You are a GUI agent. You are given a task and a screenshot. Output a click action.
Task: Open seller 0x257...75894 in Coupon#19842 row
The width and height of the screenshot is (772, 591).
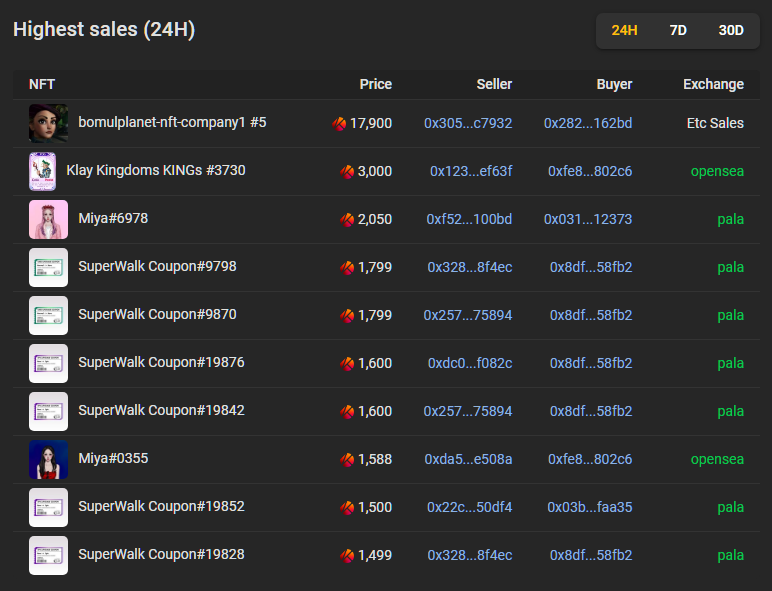coord(468,411)
